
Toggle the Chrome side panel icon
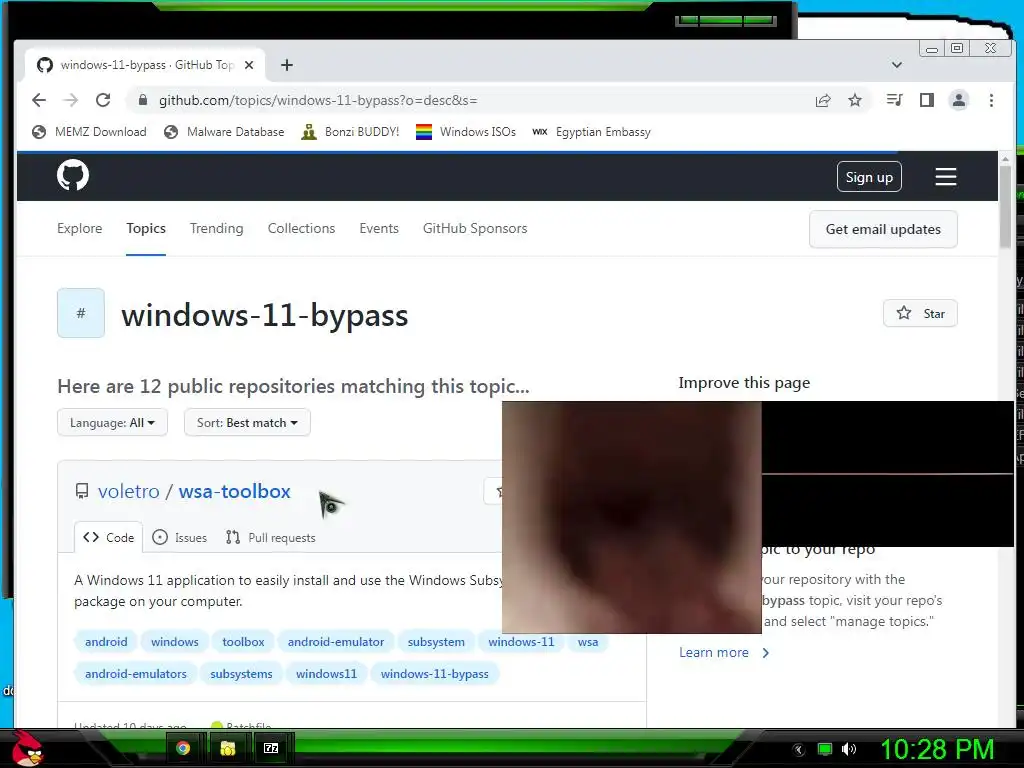click(926, 100)
